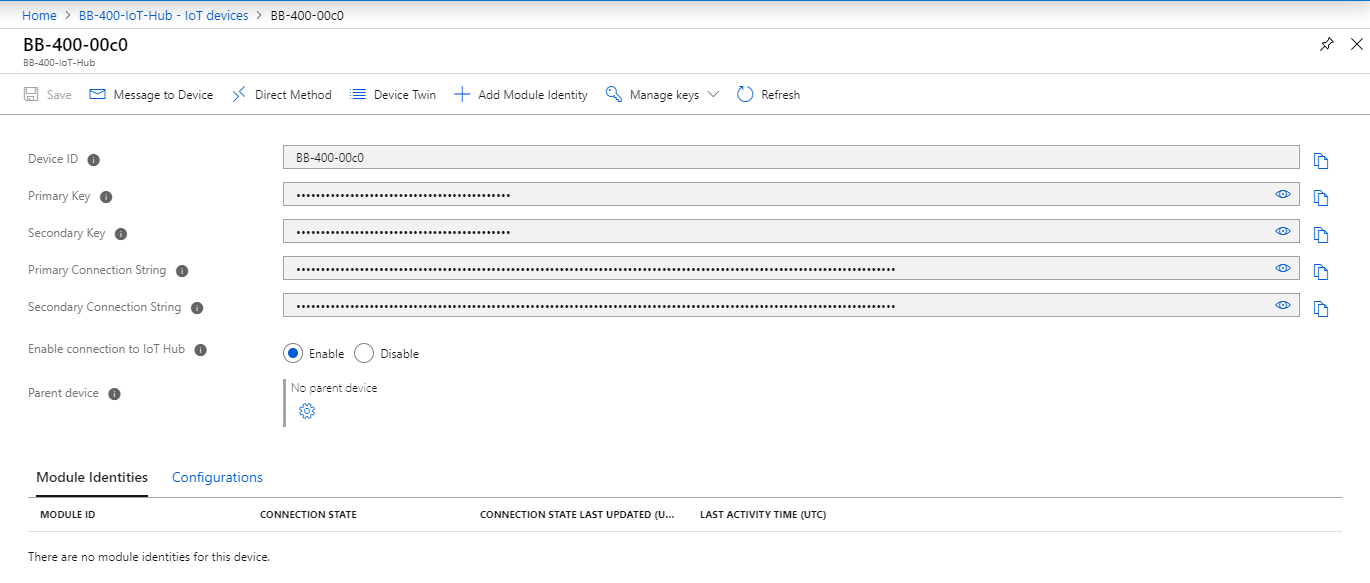Image resolution: width=1370 pixels, height=583 pixels.
Task: Reveal the Primary Key with the eye icon
Action: click(1282, 194)
